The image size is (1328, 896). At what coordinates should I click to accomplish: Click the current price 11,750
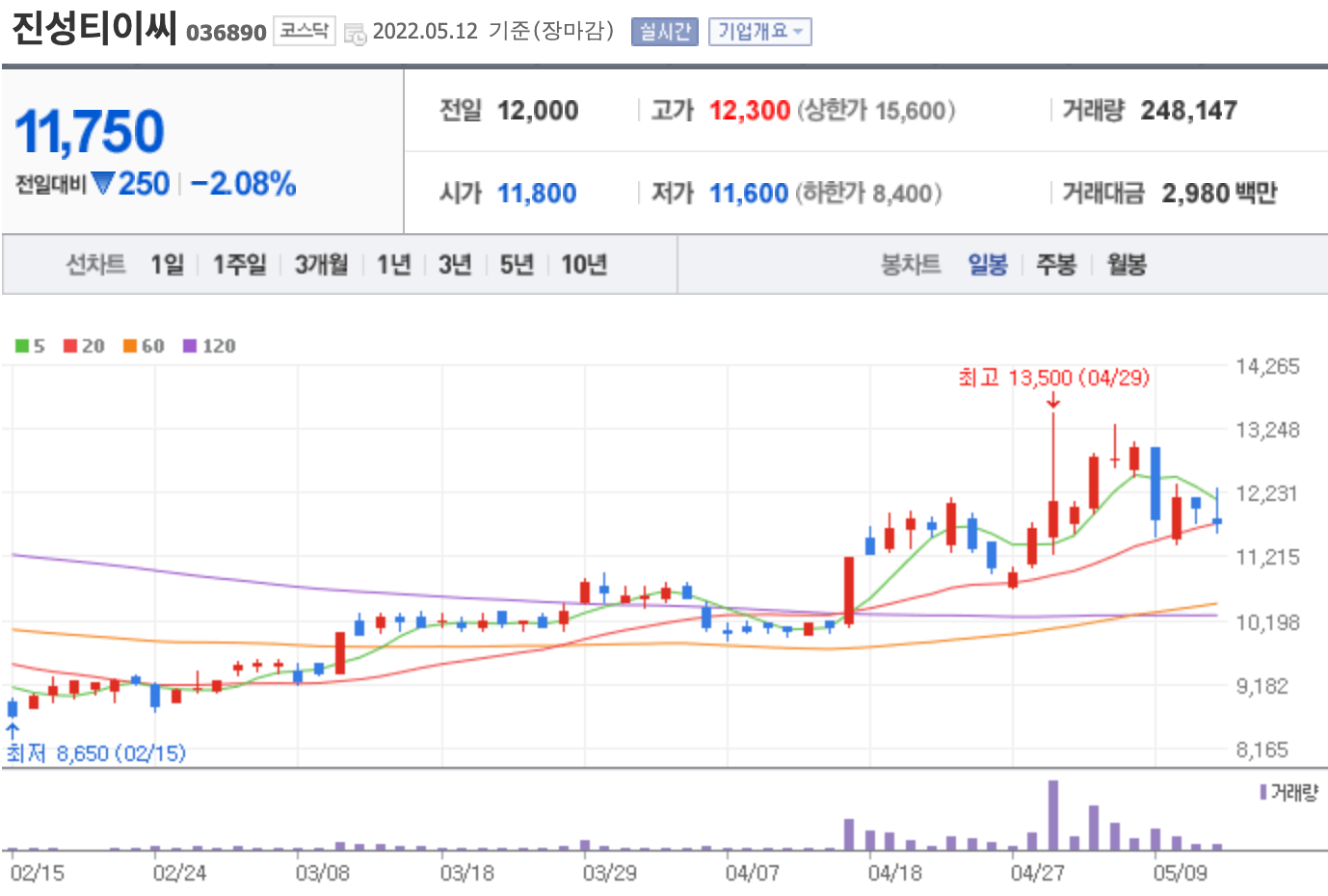point(90,132)
